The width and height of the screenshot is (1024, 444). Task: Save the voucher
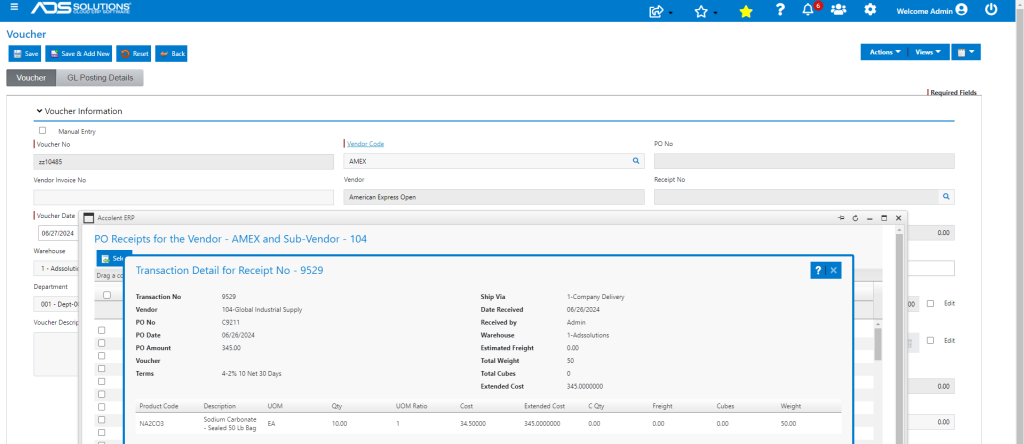point(25,54)
